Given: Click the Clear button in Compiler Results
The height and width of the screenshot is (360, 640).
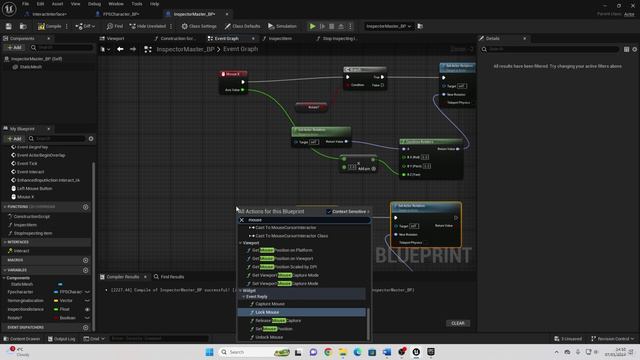Looking at the screenshot, I should point(458,323).
